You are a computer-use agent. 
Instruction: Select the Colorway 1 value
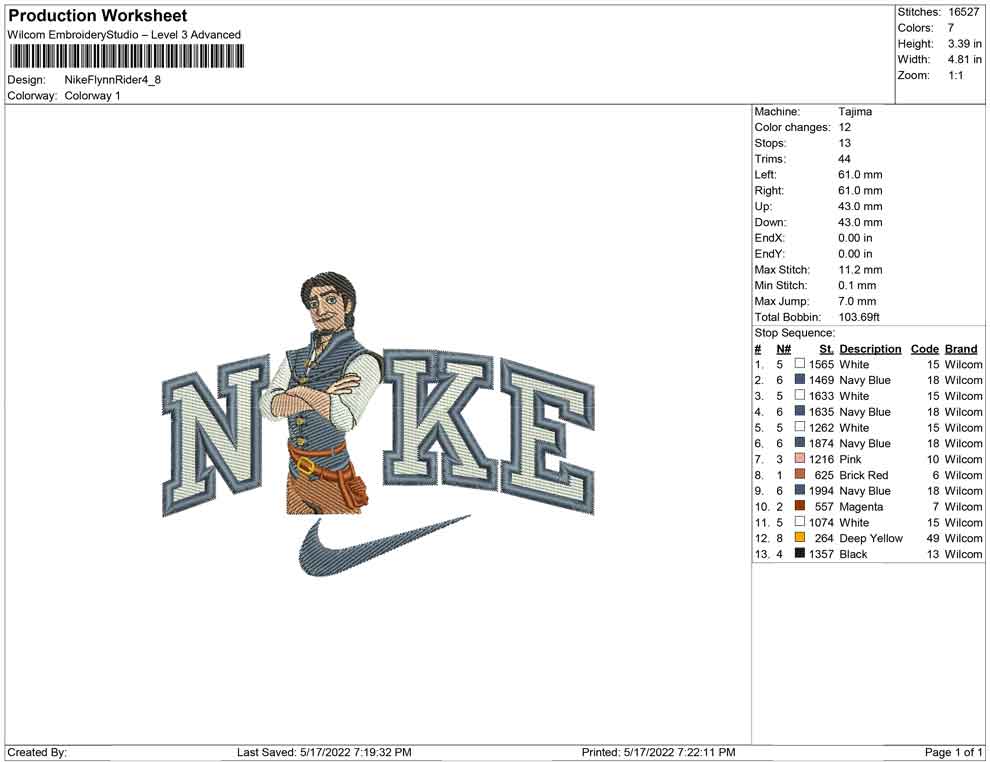coord(92,96)
